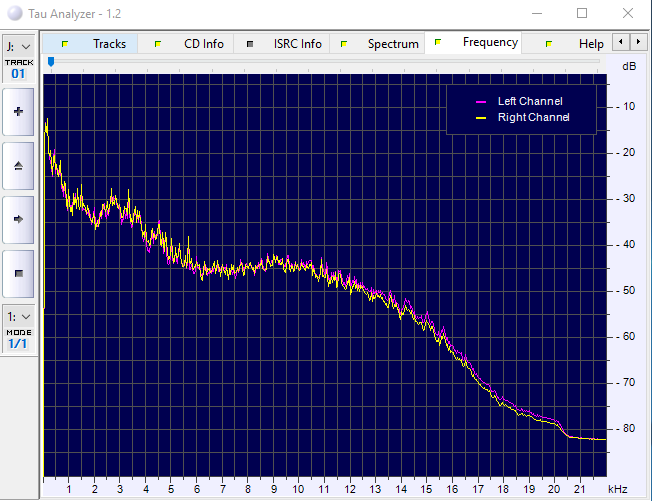652x501 pixels.
Task: Click the MODE 1/1 indicator
Action: 19,339
